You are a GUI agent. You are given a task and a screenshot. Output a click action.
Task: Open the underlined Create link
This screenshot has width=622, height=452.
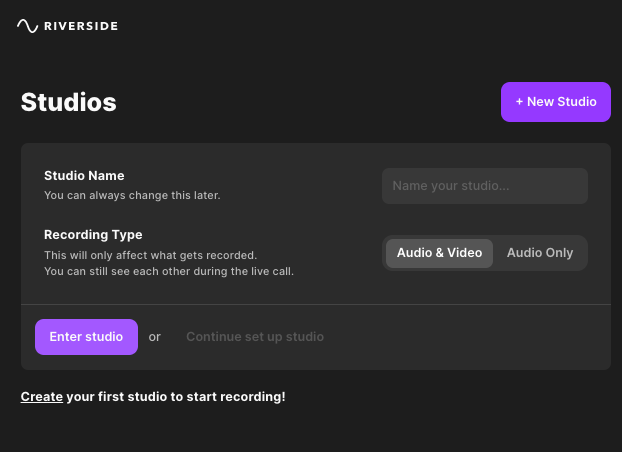[x=42, y=397]
